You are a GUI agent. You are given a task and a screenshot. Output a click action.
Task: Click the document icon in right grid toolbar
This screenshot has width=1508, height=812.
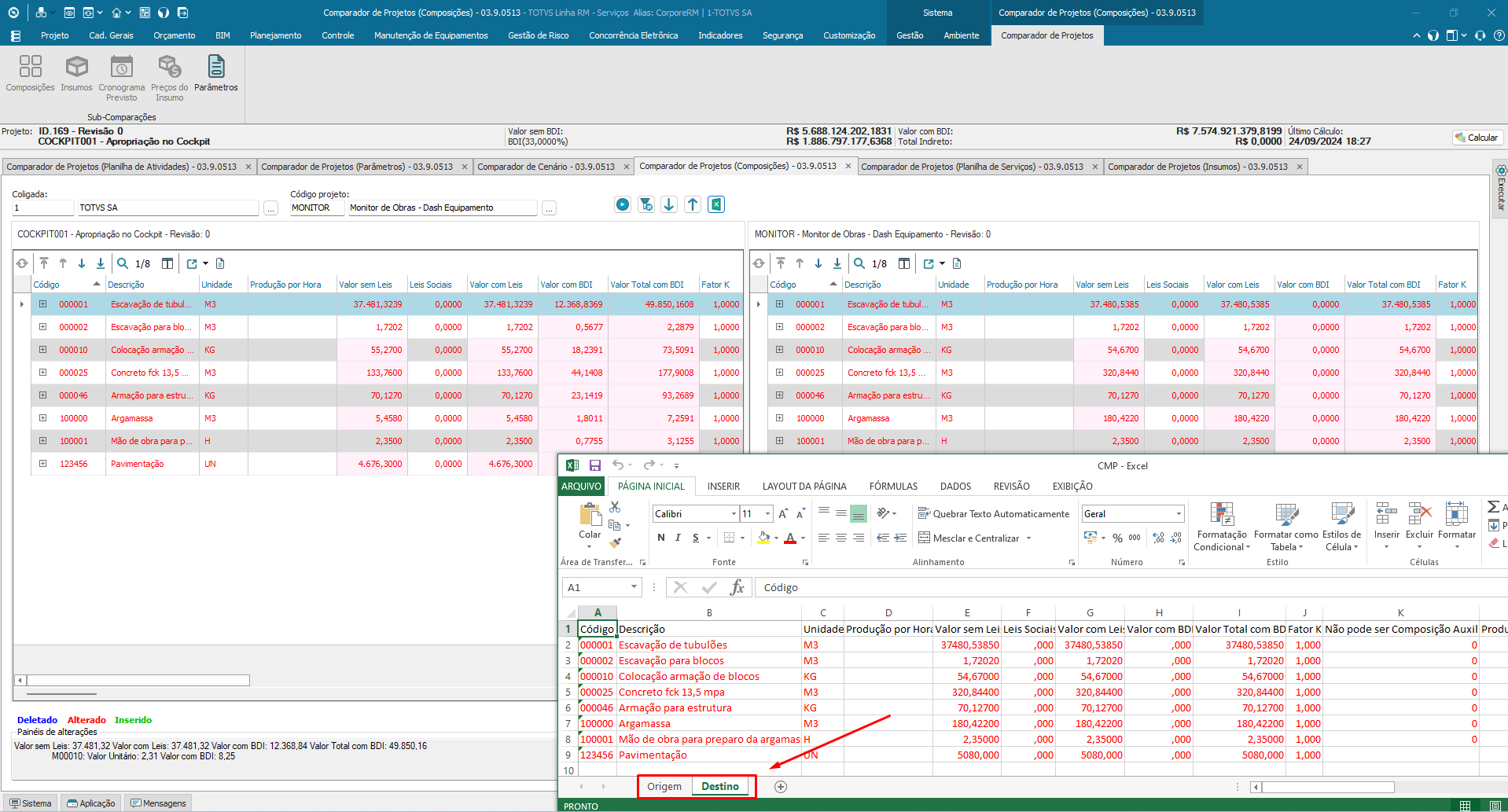pyautogui.click(x=957, y=263)
